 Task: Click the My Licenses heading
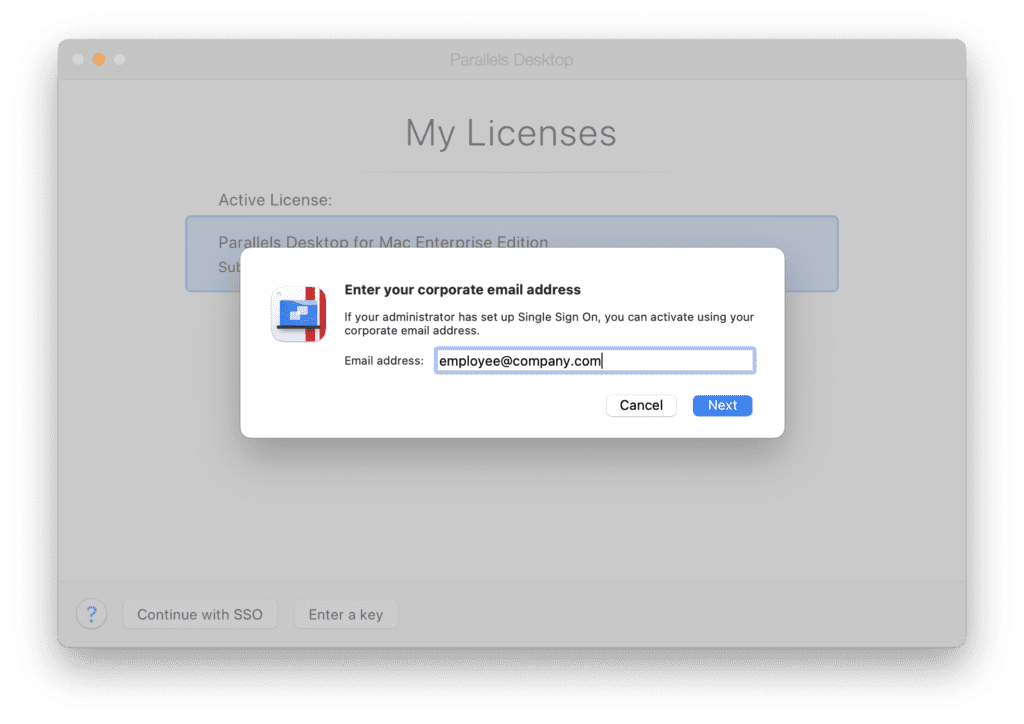(x=511, y=133)
